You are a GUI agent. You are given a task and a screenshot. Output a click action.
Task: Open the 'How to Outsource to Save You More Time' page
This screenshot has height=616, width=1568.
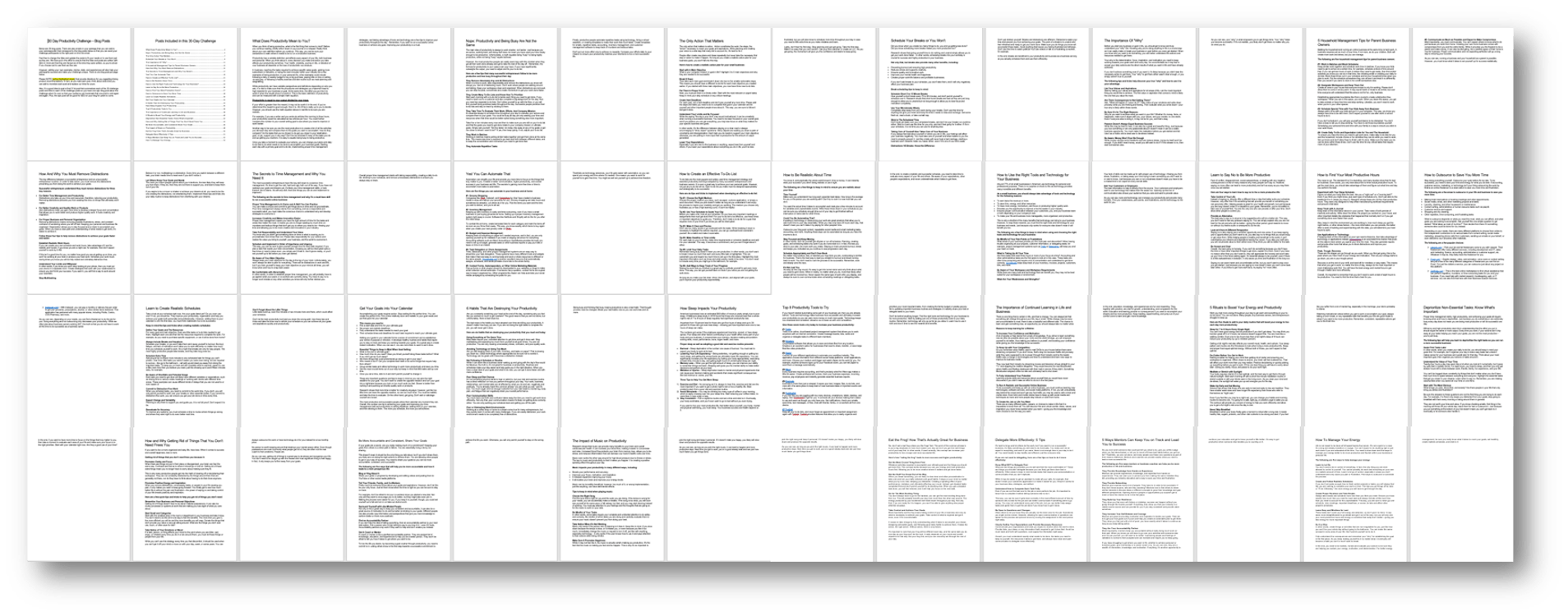1461,228
